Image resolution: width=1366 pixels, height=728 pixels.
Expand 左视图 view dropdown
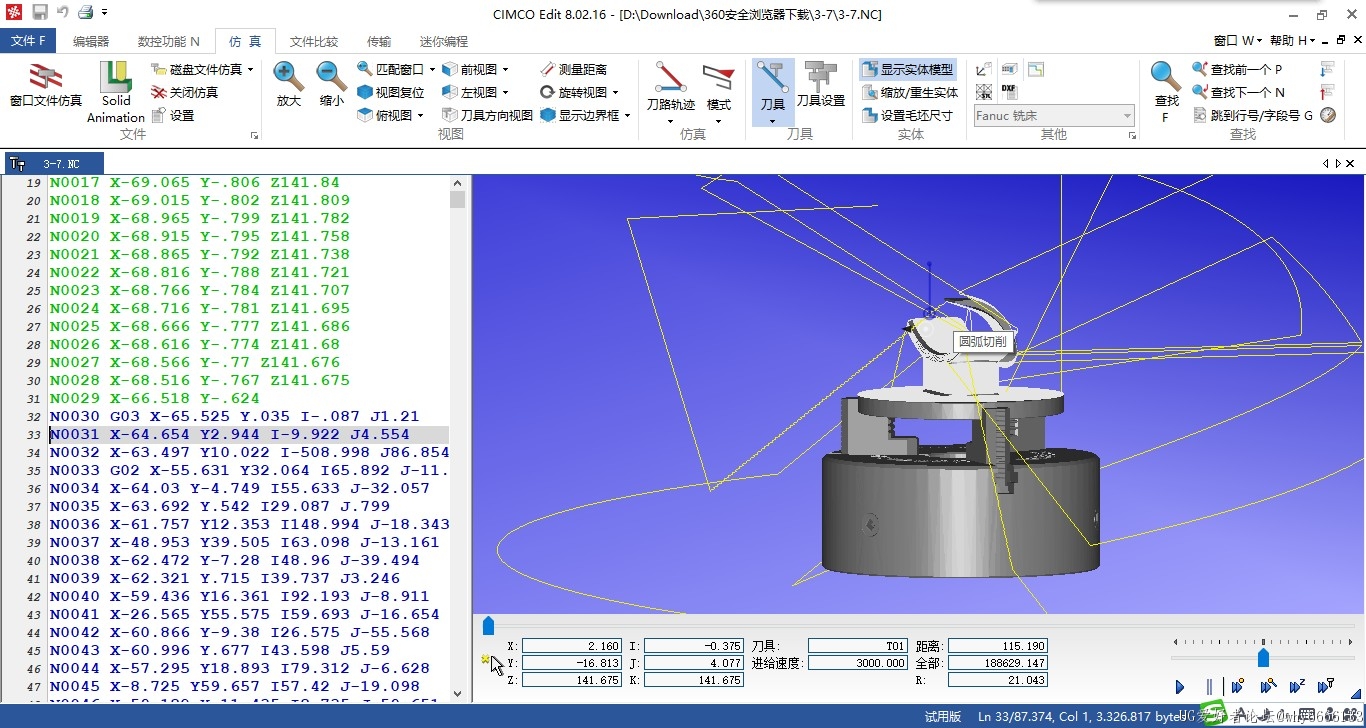505,92
